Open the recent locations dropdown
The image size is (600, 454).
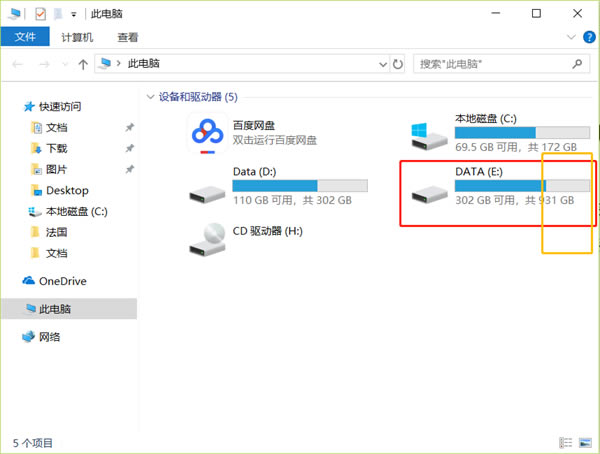65,64
